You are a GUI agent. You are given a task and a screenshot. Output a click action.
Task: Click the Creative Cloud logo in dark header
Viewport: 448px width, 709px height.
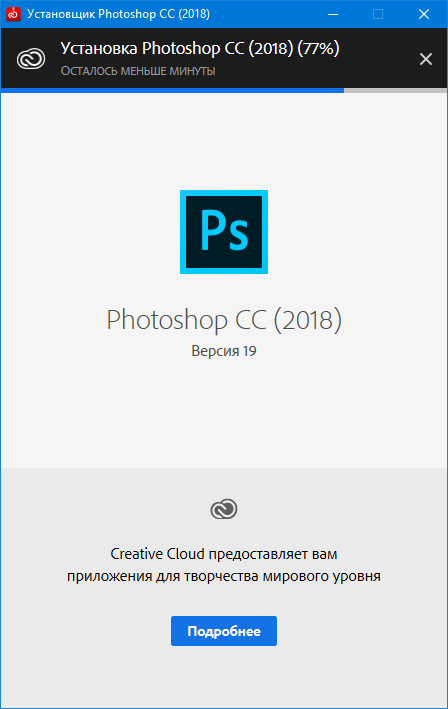coord(31,59)
